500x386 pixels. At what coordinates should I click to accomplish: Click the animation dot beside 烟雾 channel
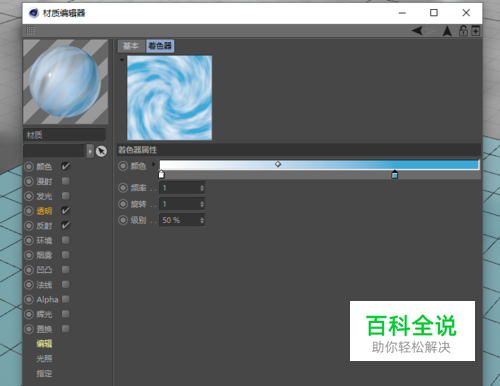pos(29,255)
